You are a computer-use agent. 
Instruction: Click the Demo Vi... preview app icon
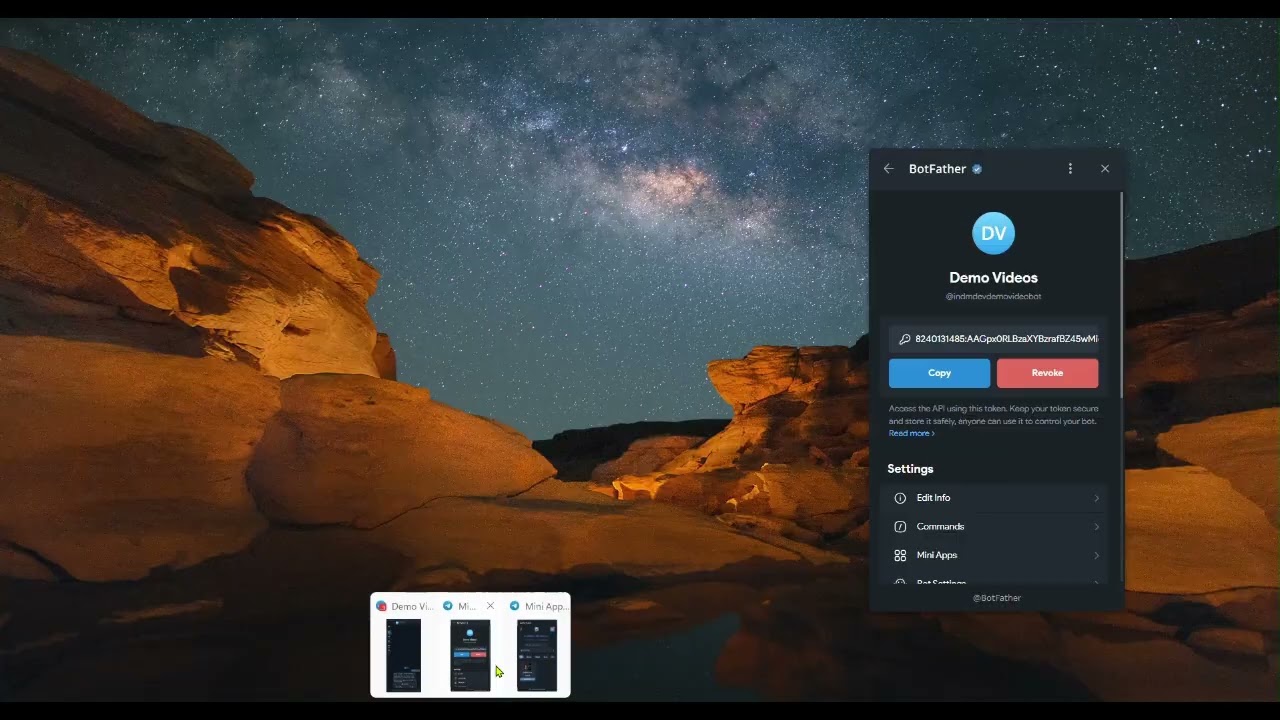pos(381,606)
